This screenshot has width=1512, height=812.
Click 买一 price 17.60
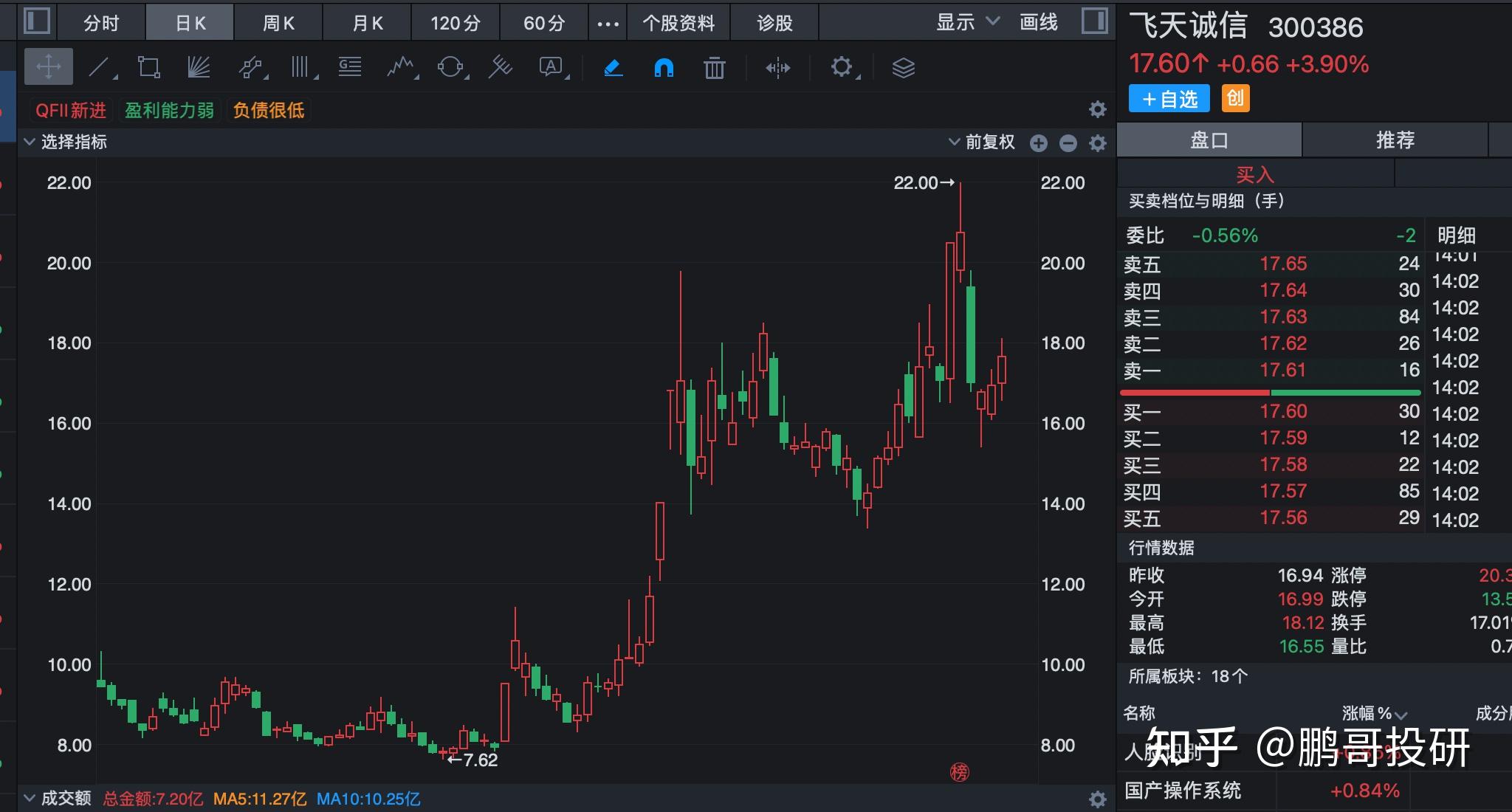pyautogui.click(x=1282, y=411)
